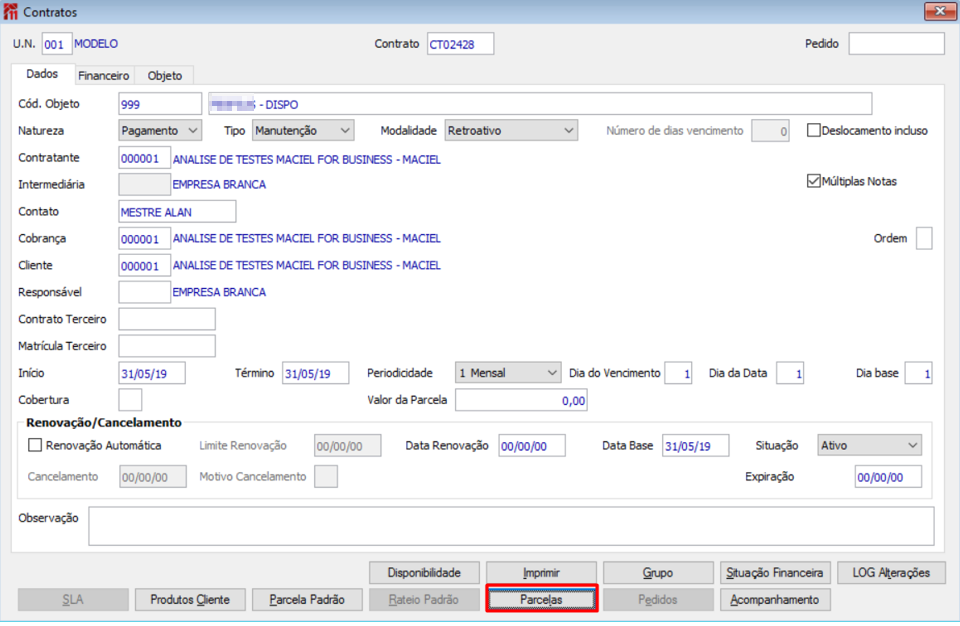960x626 pixels.
Task: Click the Contato field
Action: click(x=177, y=212)
